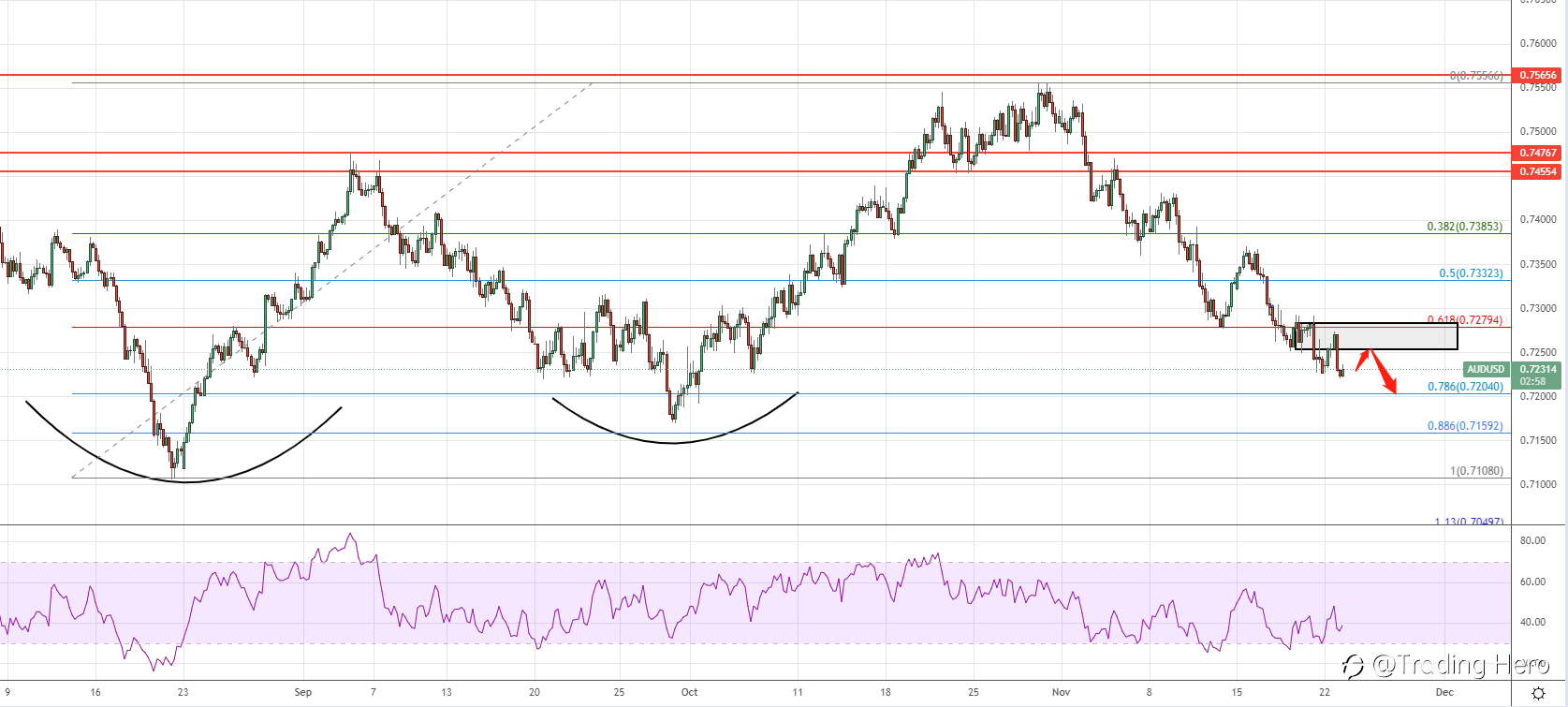Select the 0.5(0.73323) Fibonacci label
1568x707 pixels.
click(x=1471, y=273)
